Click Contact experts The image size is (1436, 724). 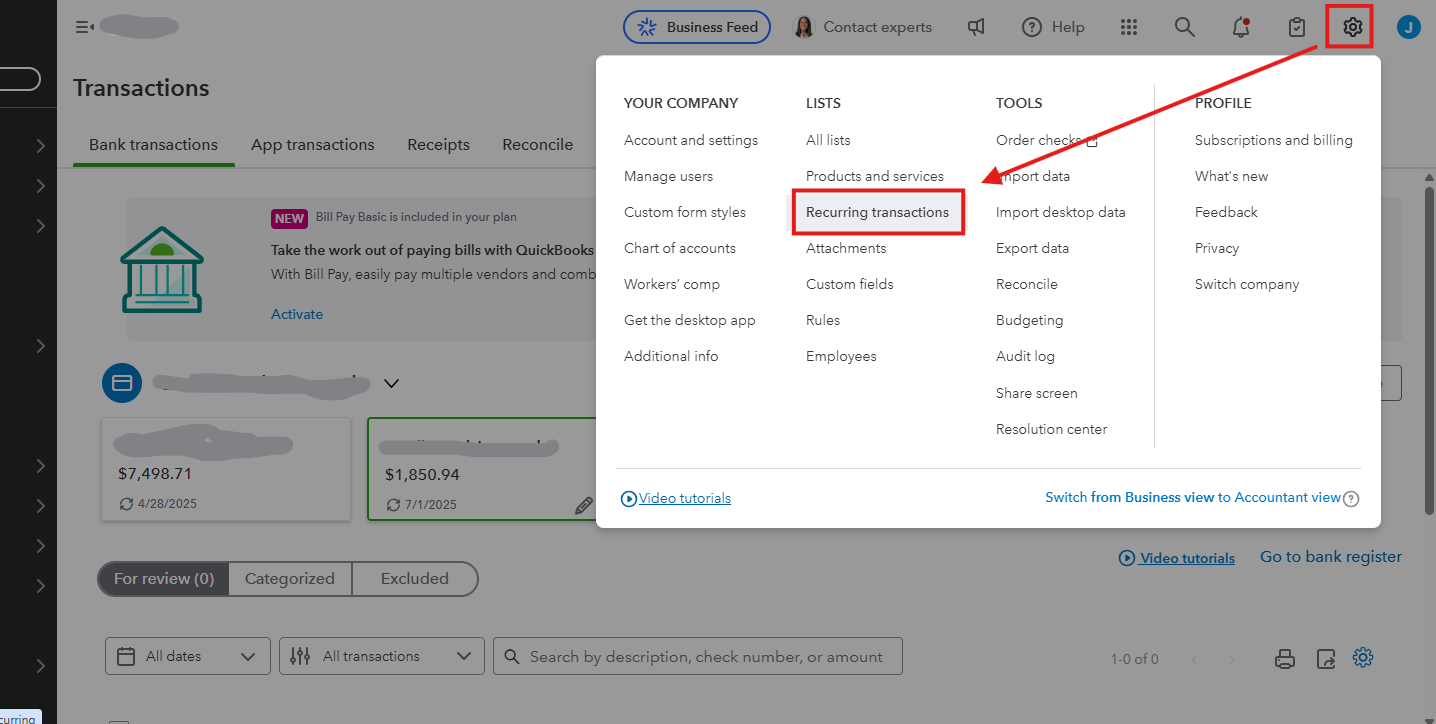pos(862,27)
